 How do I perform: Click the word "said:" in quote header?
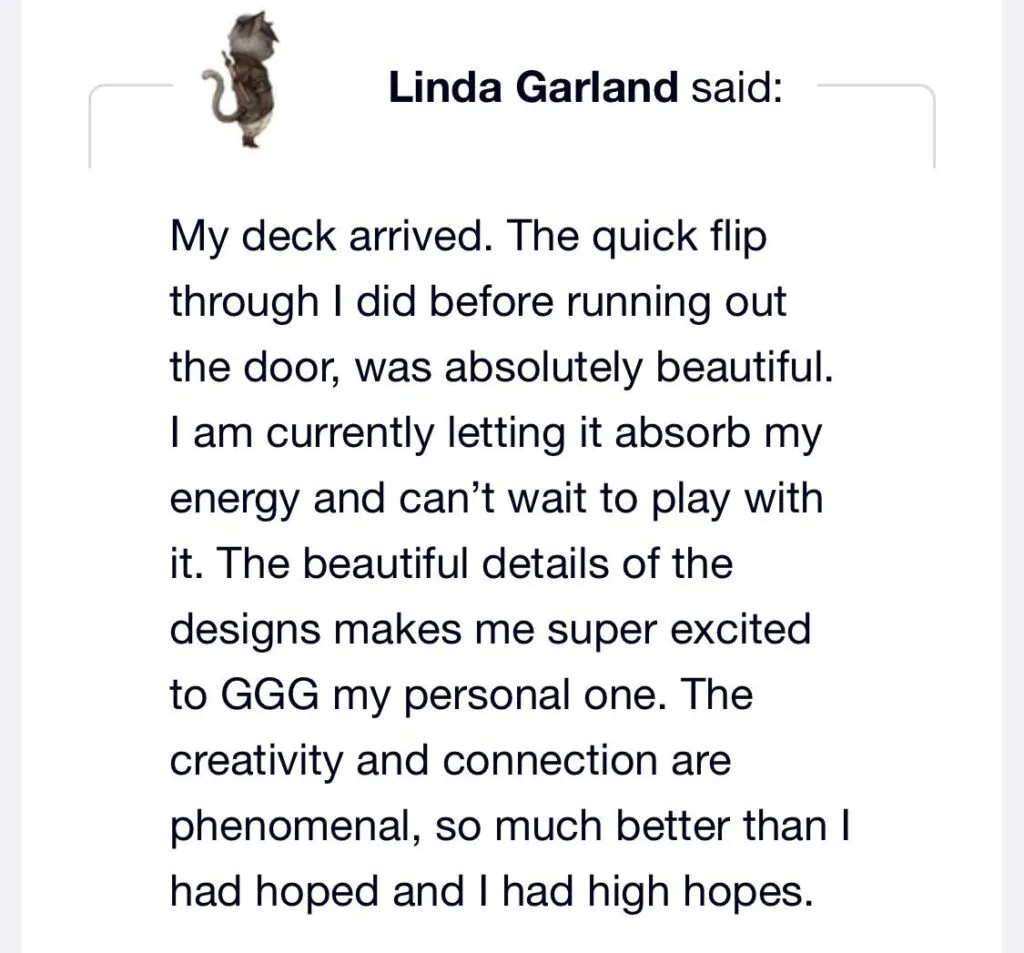(x=737, y=88)
